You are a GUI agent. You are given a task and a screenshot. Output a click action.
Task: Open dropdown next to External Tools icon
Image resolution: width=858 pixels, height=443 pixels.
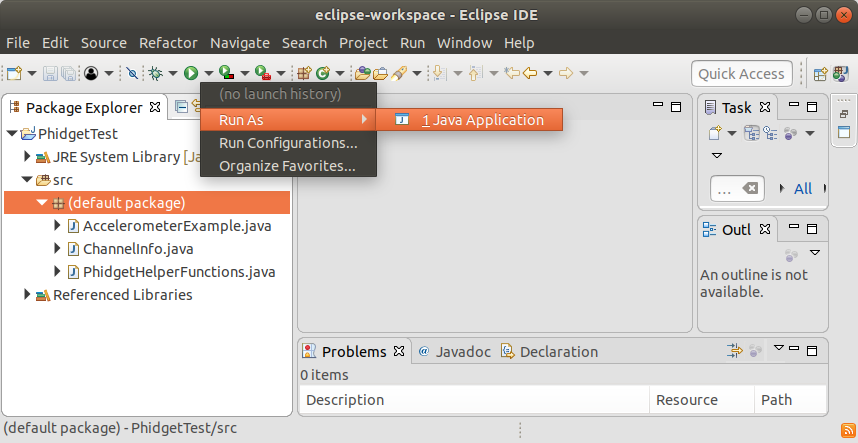(281, 73)
